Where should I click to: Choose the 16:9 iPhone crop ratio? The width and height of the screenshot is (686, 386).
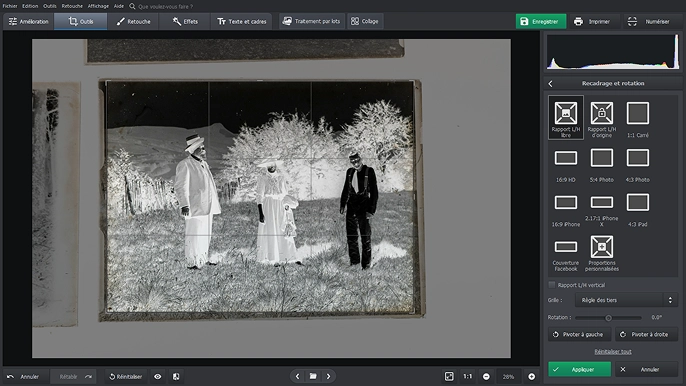[x=566, y=210]
